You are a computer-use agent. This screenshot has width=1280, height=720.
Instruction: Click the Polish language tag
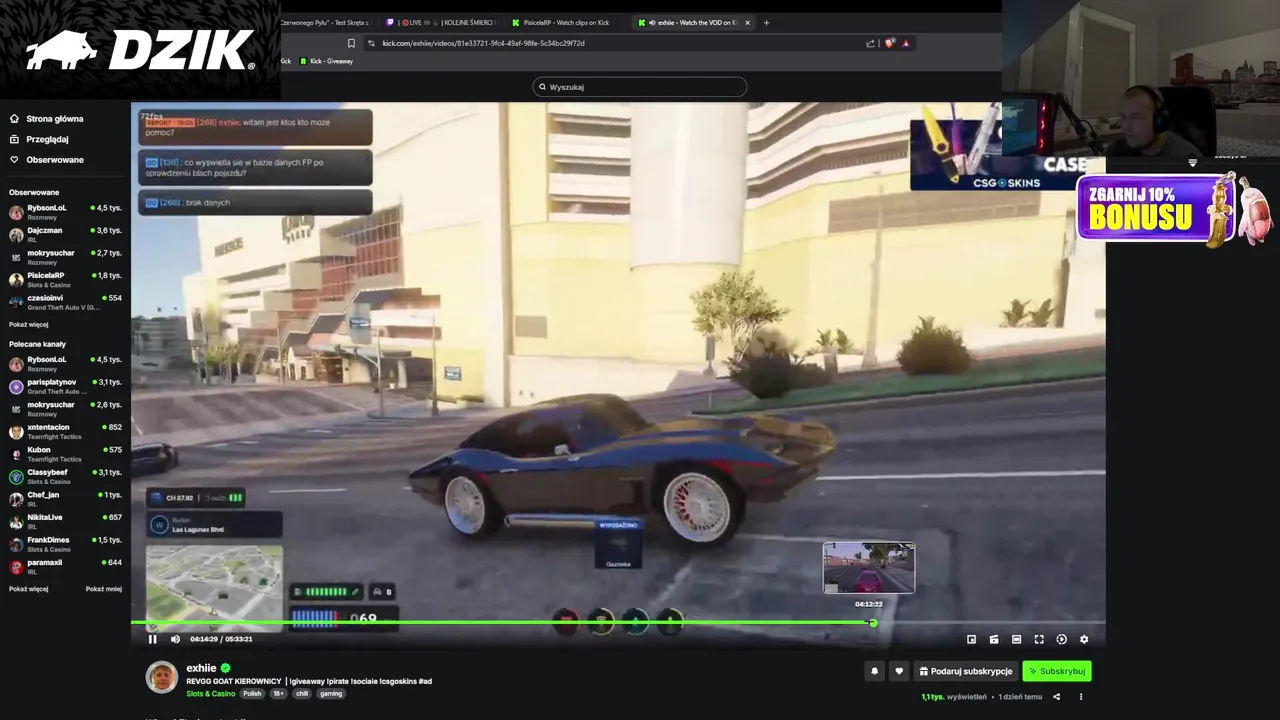(252, 693)
